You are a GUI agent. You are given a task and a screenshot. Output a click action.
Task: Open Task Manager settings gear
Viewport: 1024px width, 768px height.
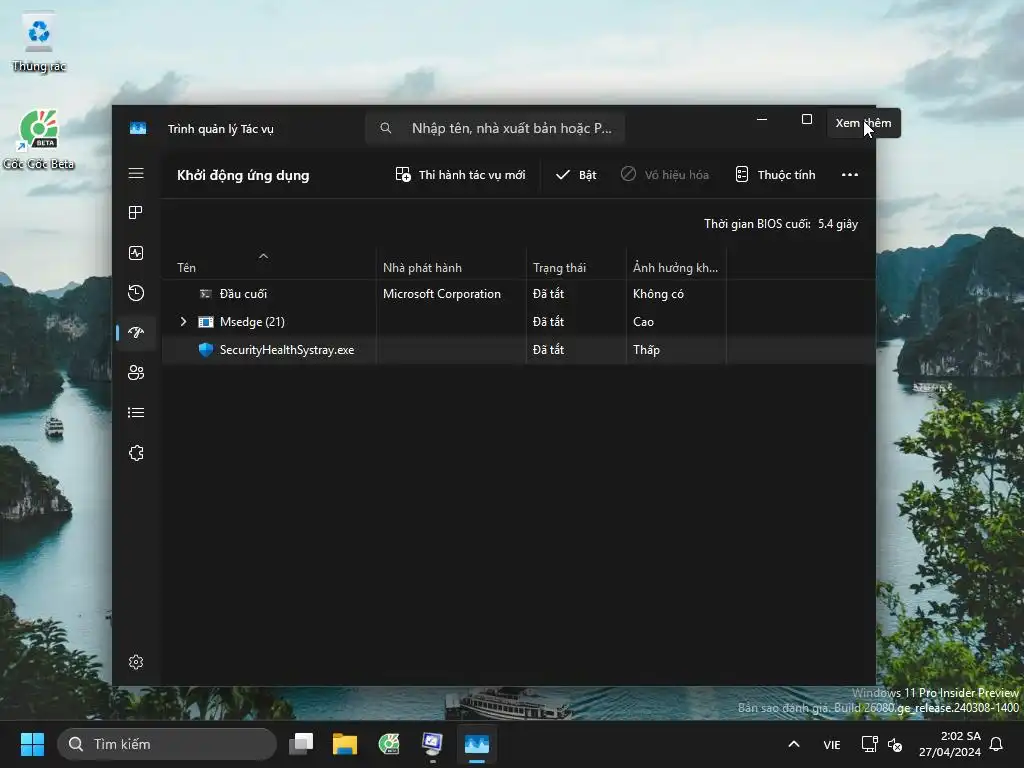tap(136, 662)
